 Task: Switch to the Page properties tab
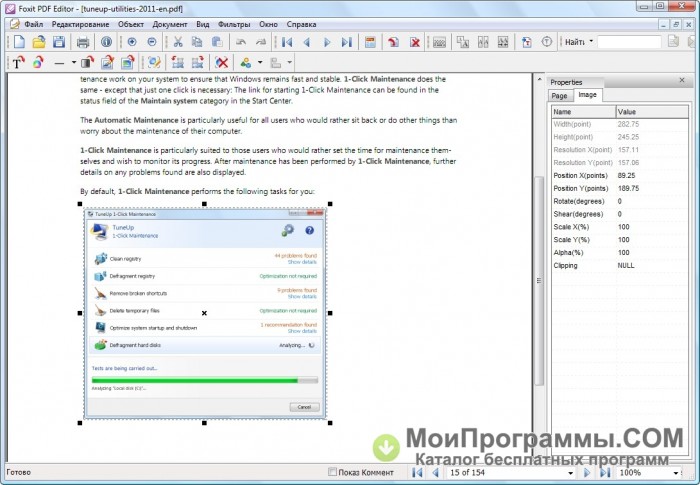559,96
